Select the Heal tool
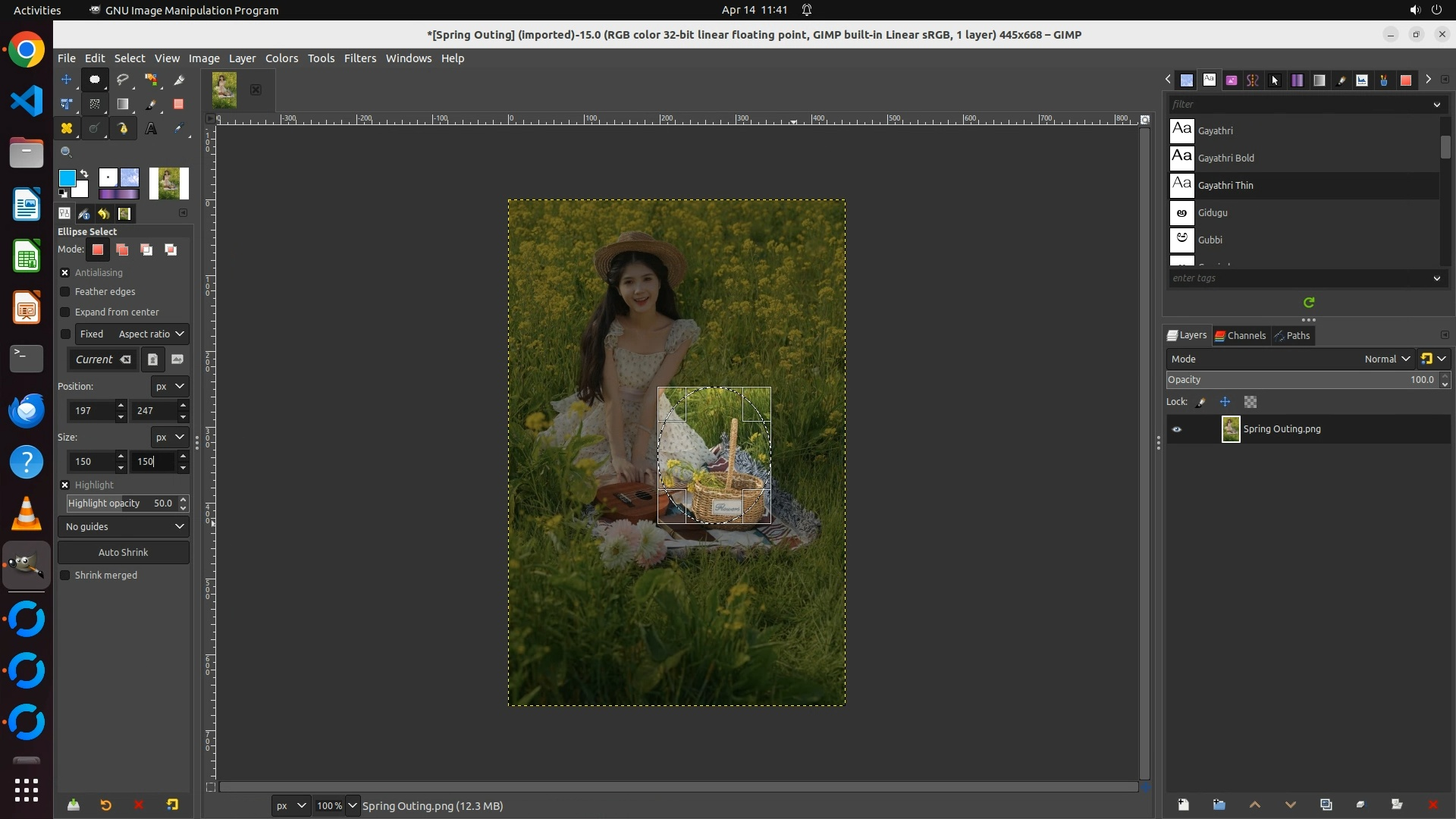This screenshot has width=1456, height=819. (67, 129)
